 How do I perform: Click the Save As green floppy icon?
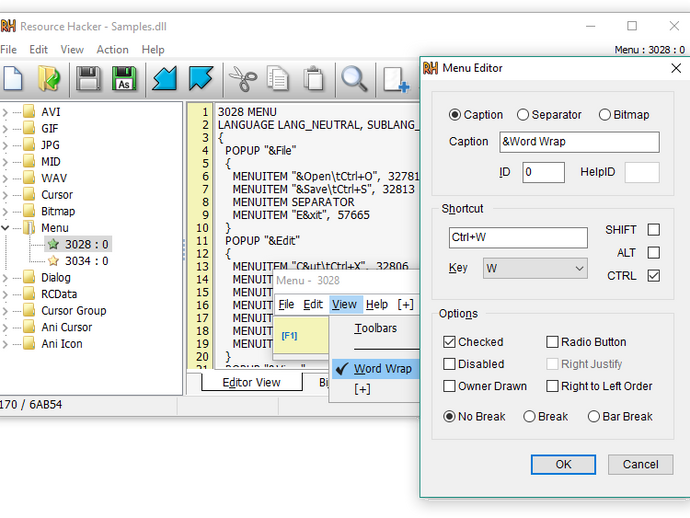[124, 79]
